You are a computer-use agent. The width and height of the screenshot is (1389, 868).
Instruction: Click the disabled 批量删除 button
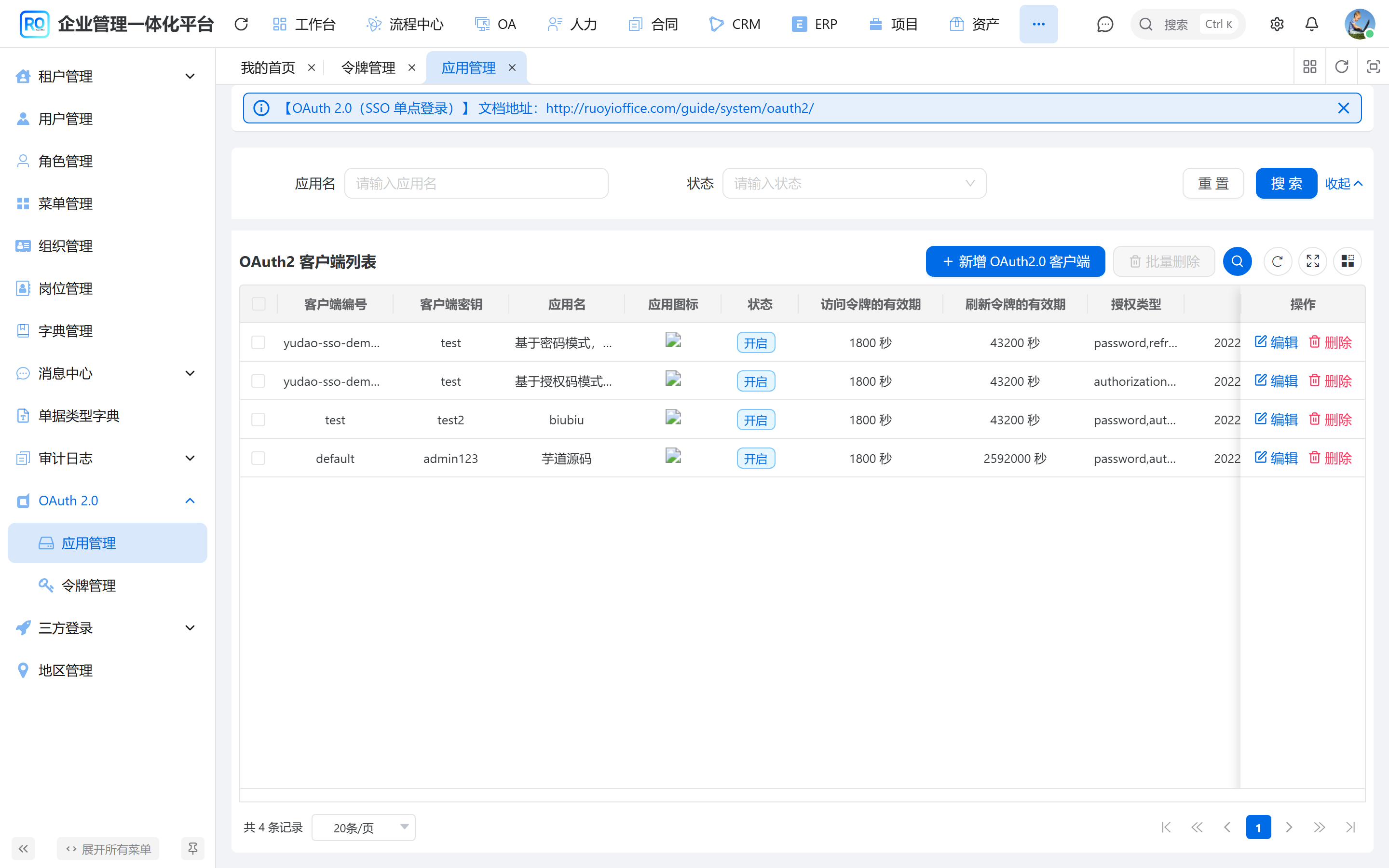(x=1164, y=261)
